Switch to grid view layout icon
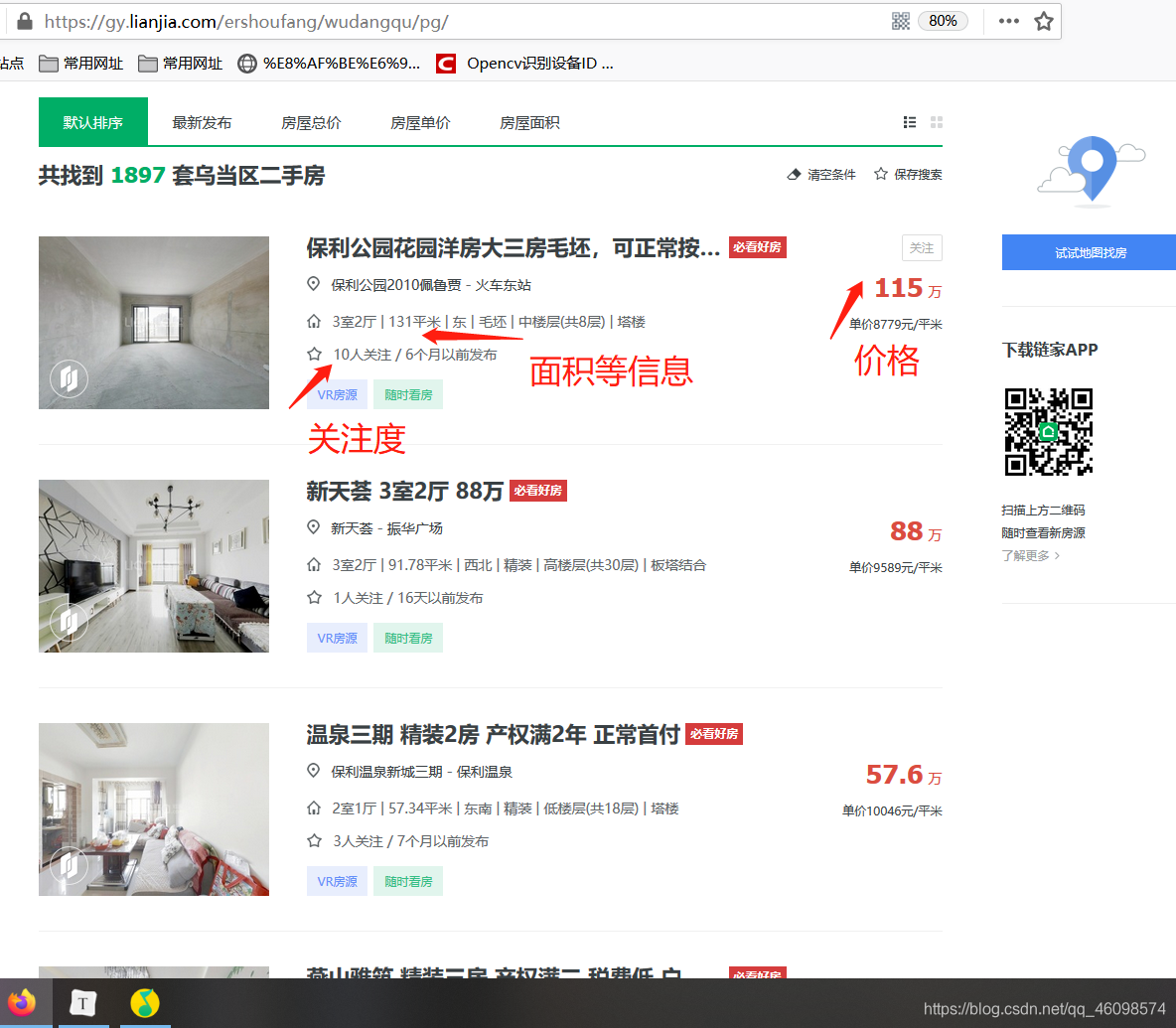 (x=936, y=122)
